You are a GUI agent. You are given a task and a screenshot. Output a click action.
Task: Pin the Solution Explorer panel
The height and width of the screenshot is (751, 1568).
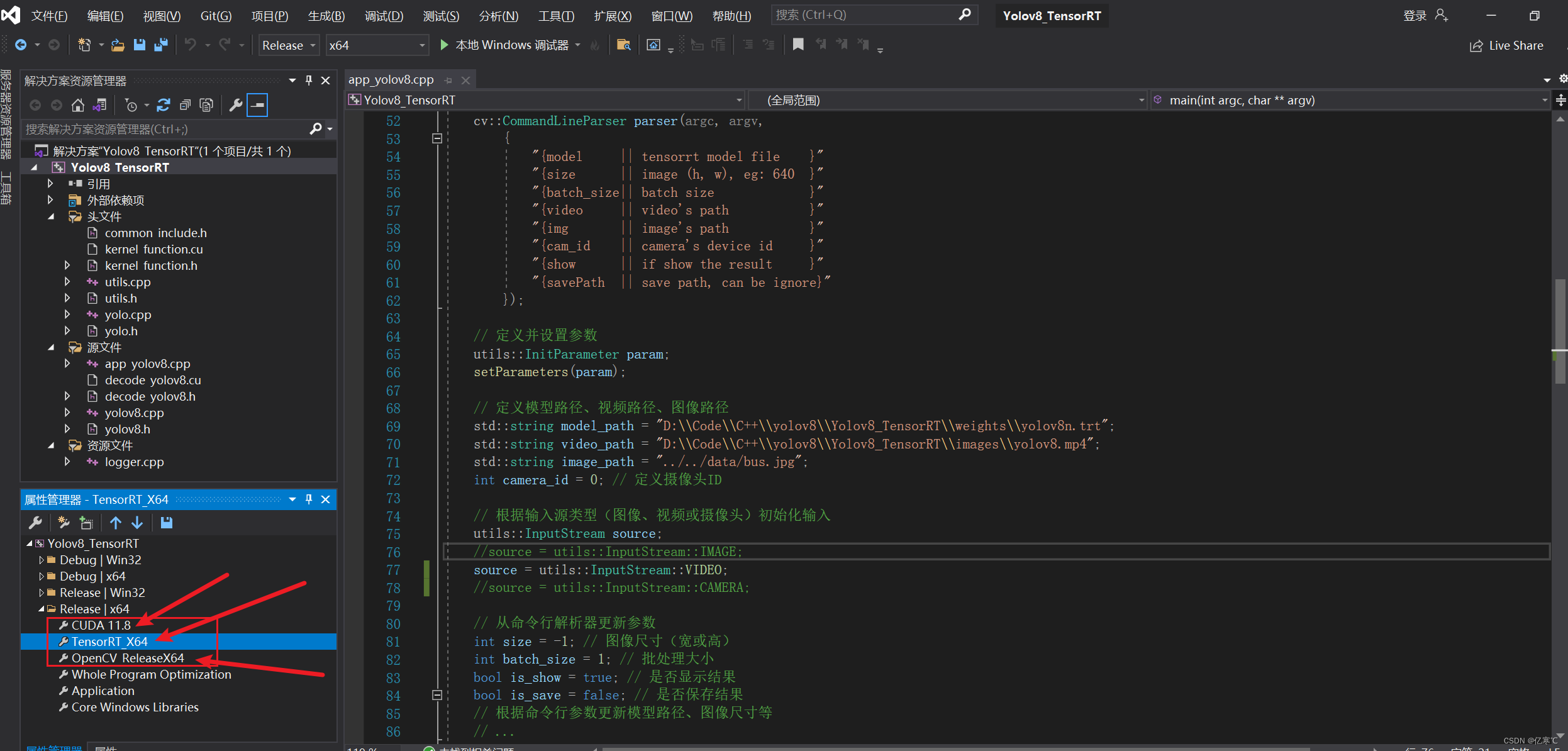coord(309,80)
